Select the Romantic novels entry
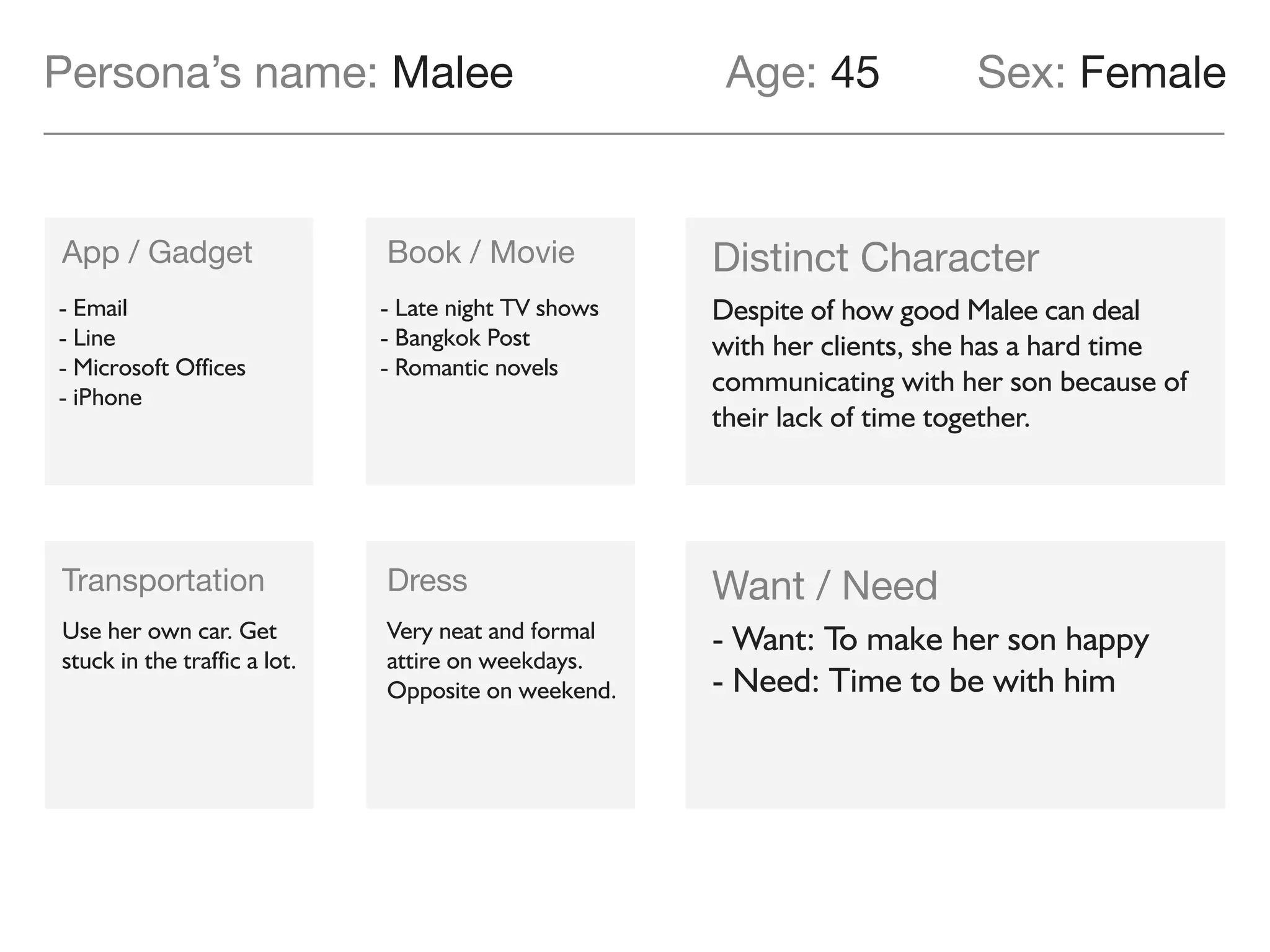This screenshot has height=952, width=1270. pyautogui.click(x=476, y=368)
